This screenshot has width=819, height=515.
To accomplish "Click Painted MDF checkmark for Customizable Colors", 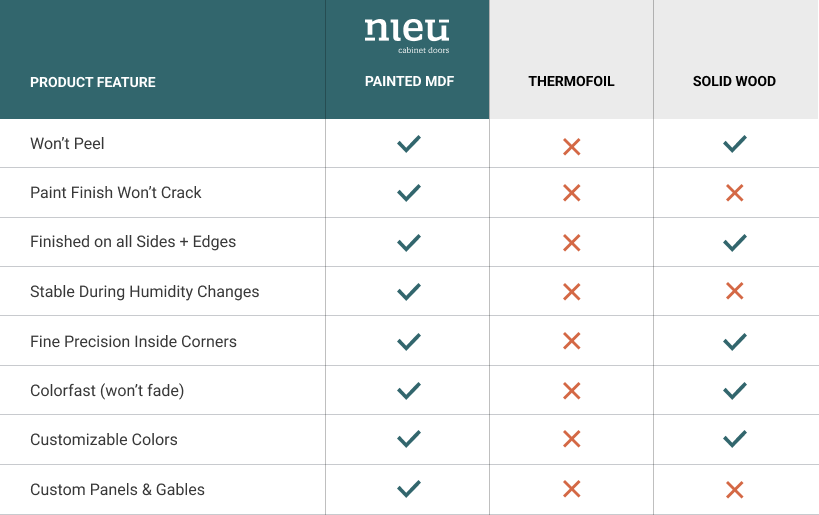I will pos(409,439).
